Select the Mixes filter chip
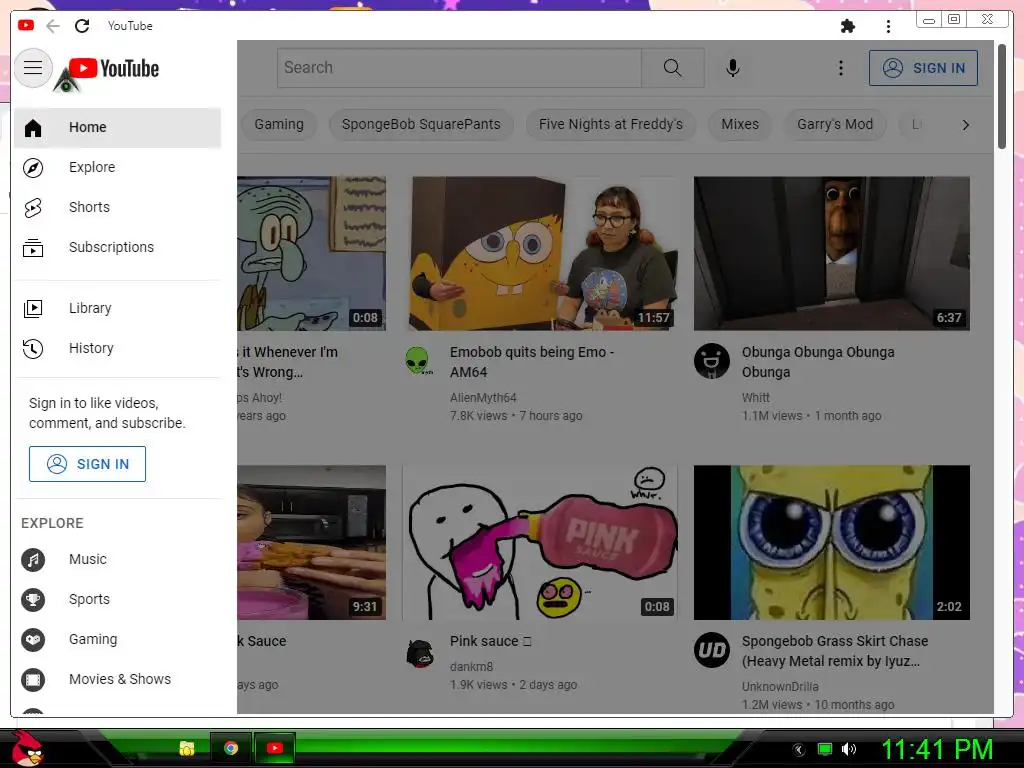This screenshot has width=1024, height=768. click(x=740, y=125)
